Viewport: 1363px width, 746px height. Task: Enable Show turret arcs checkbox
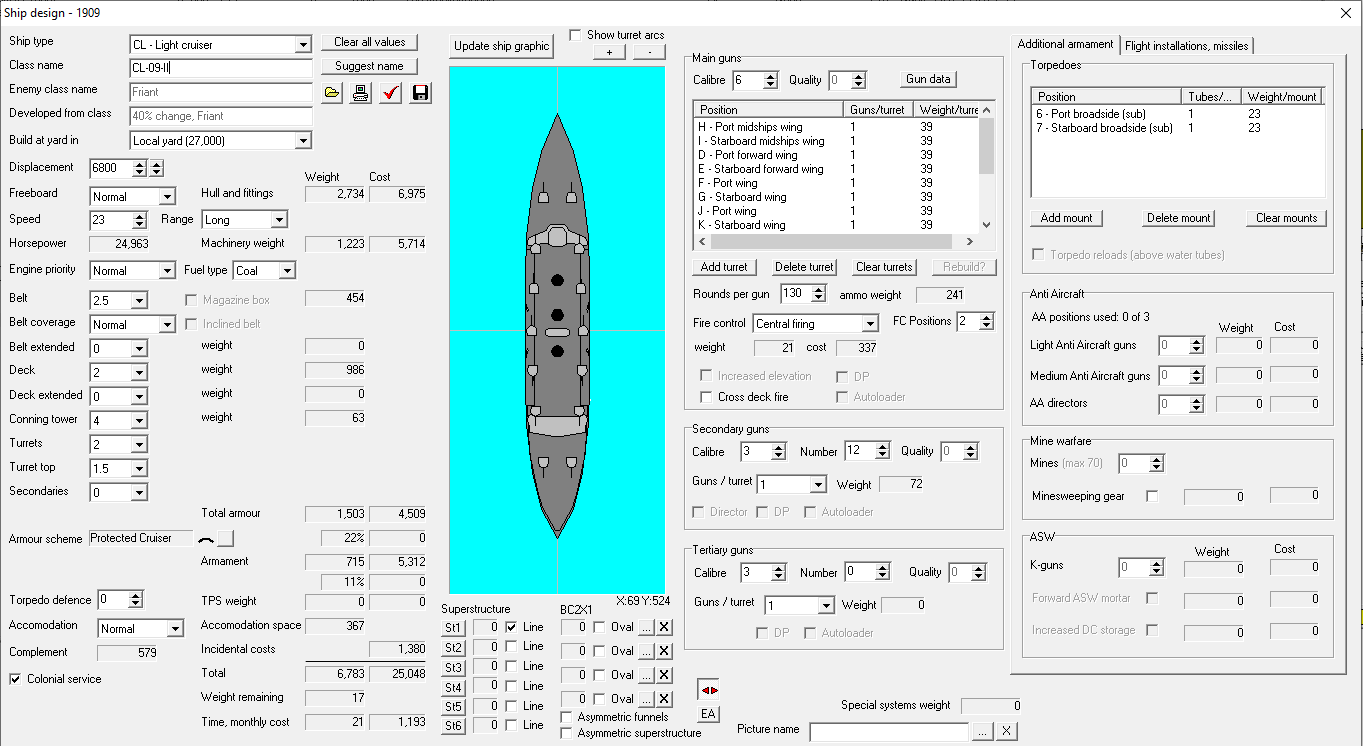(576, 35)
